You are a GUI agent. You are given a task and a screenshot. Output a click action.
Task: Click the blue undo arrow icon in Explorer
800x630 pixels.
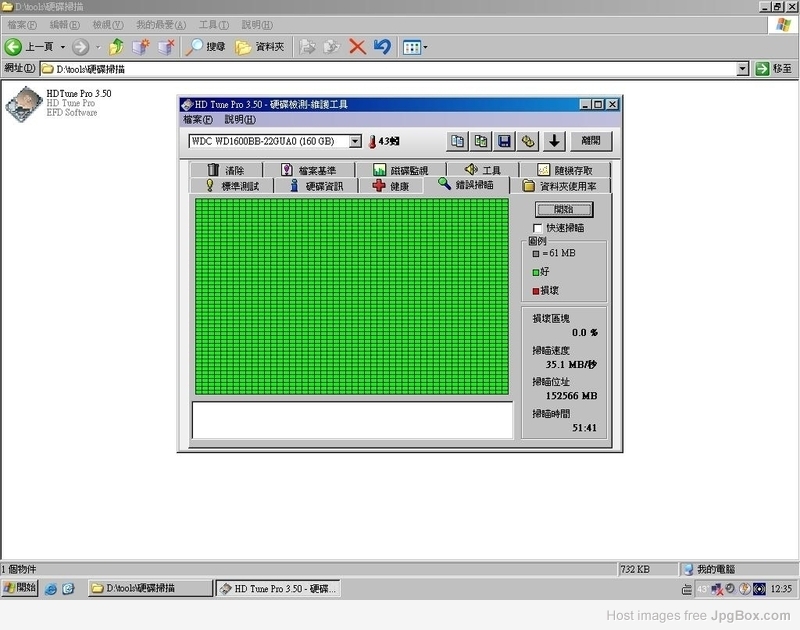click(382, 47)
